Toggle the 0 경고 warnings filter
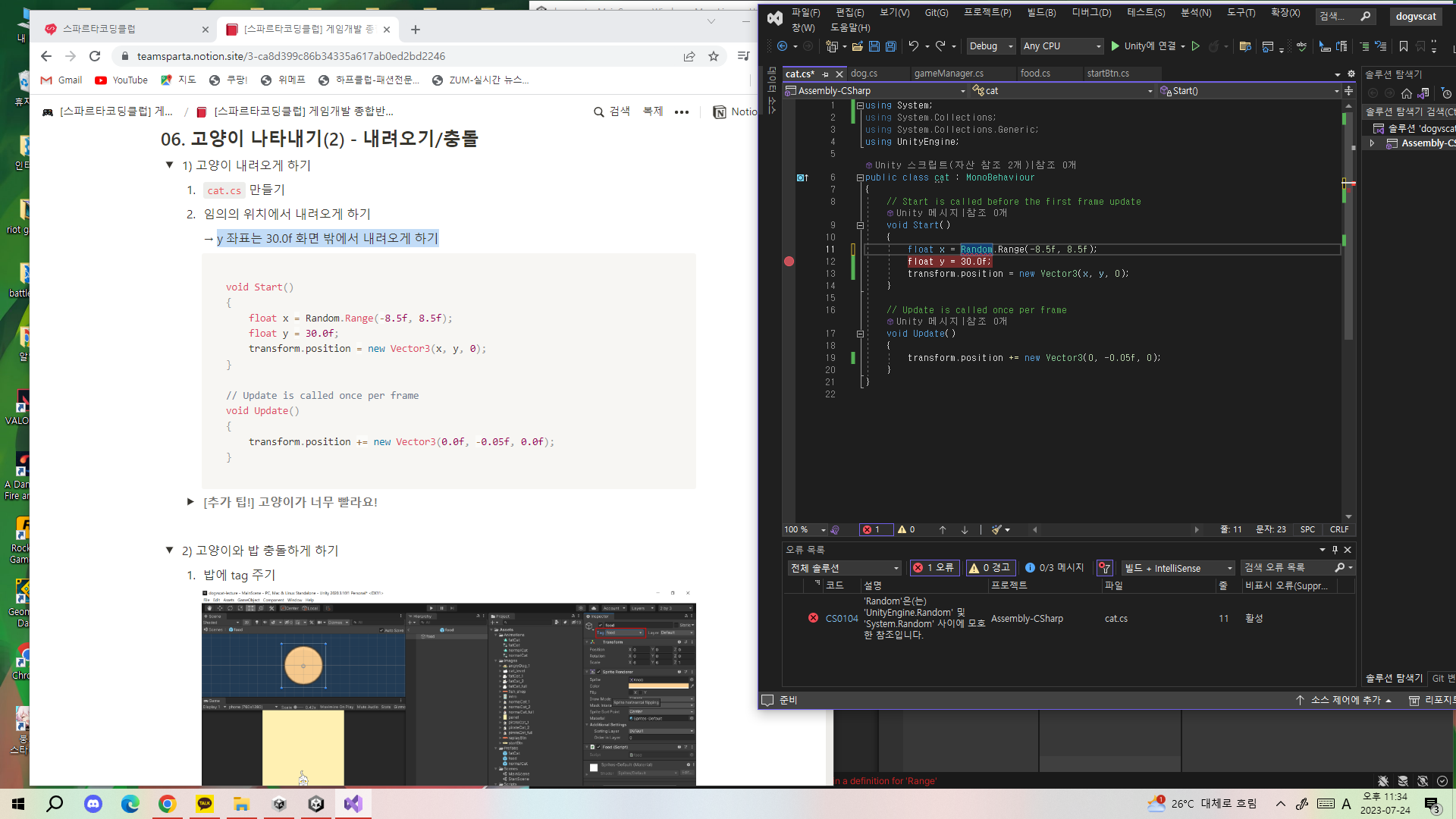Image resolution: width=1456 pixels, height=819 pixels. point(990,568)
